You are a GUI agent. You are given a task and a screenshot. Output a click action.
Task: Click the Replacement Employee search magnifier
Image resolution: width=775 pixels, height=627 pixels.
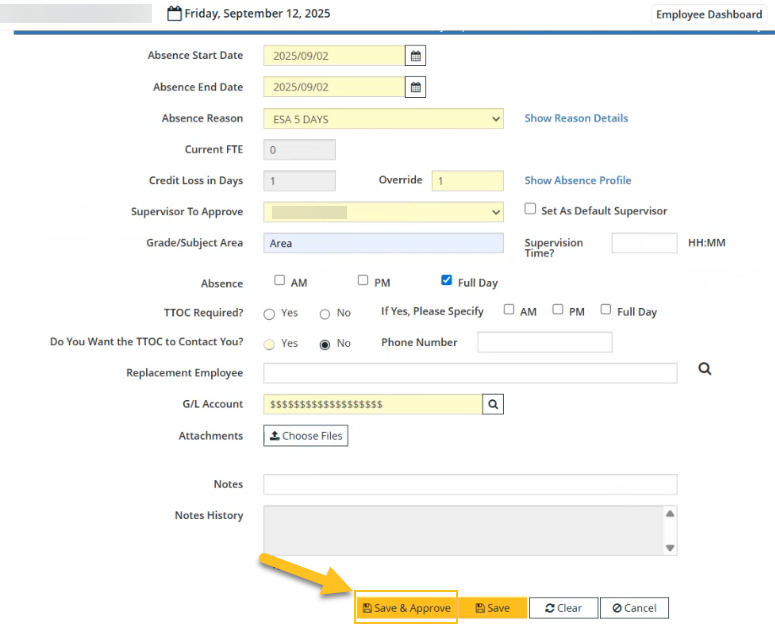click(705, 369)
